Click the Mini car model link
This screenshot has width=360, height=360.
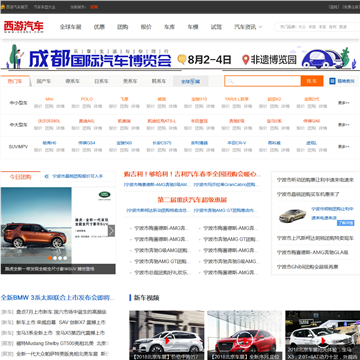49,99
